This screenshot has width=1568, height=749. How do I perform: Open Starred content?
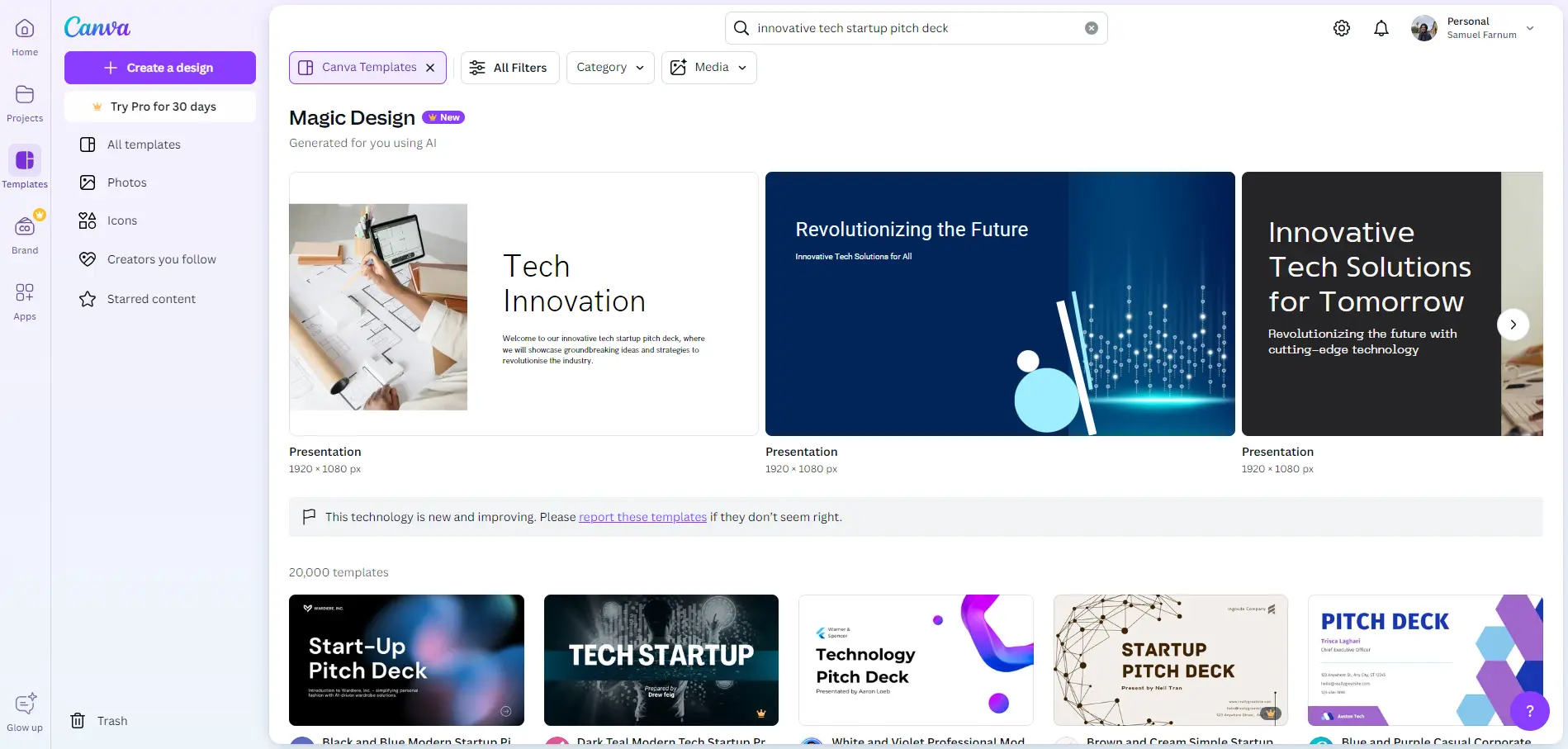(160, 299)
